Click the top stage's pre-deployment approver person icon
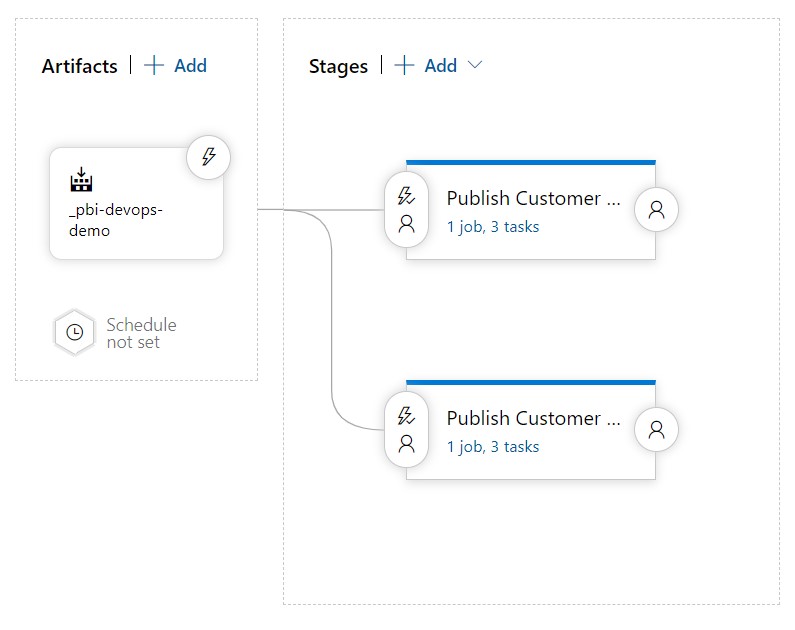 pos(406,224)
